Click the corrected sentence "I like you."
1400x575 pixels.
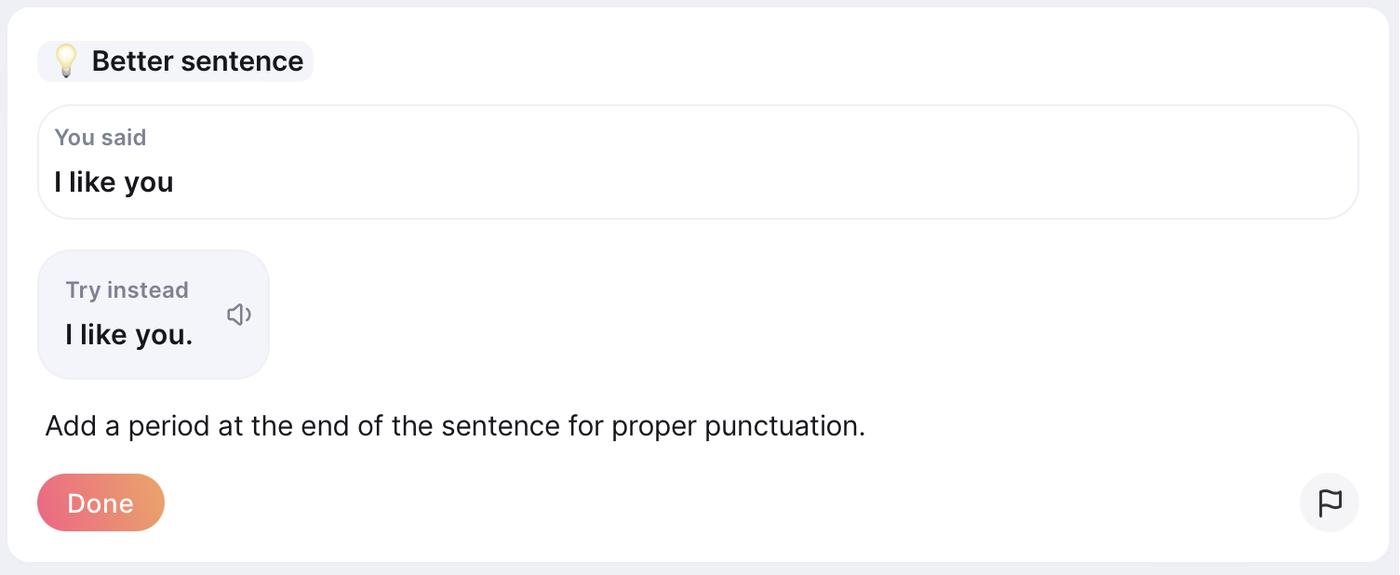pos(129,334)
